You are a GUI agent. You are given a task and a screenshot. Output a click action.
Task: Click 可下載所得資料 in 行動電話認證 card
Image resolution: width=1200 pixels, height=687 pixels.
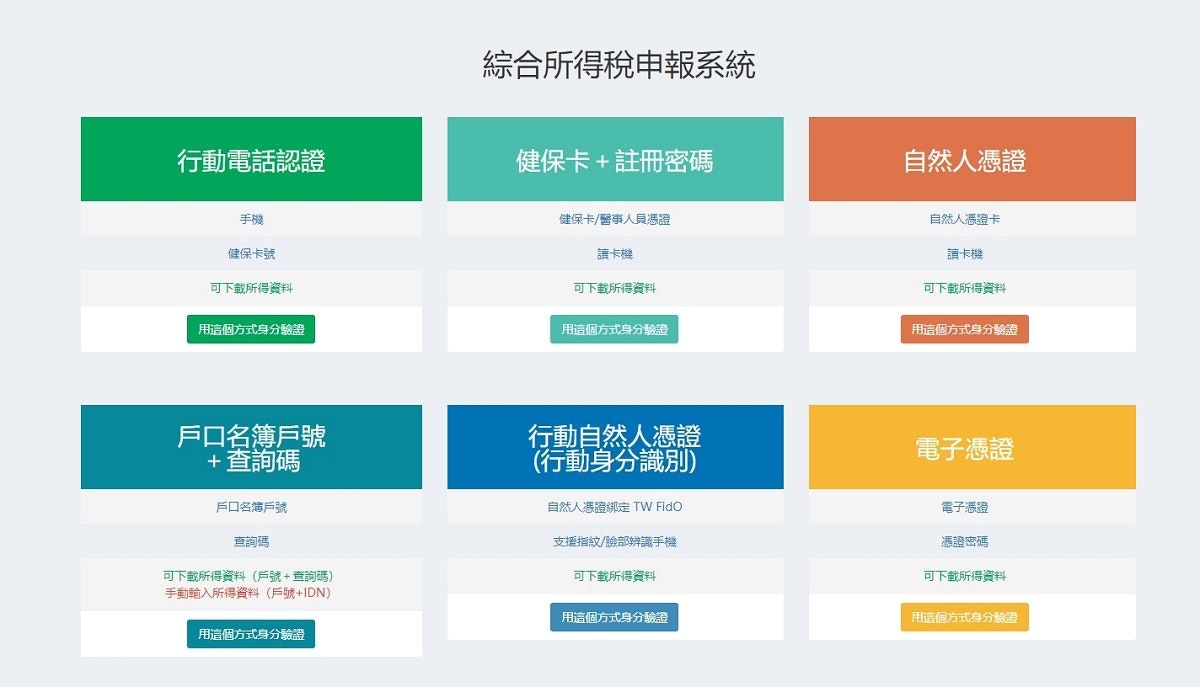(251, 288)
